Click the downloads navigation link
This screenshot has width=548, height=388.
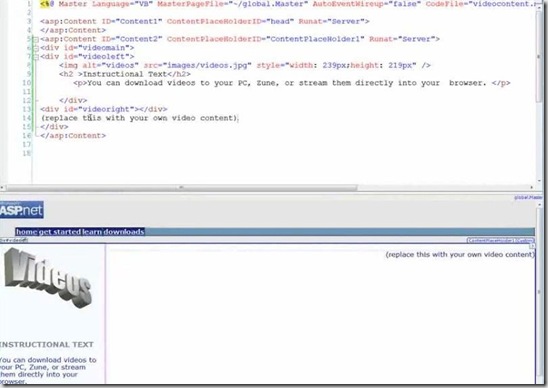[124, 232]
